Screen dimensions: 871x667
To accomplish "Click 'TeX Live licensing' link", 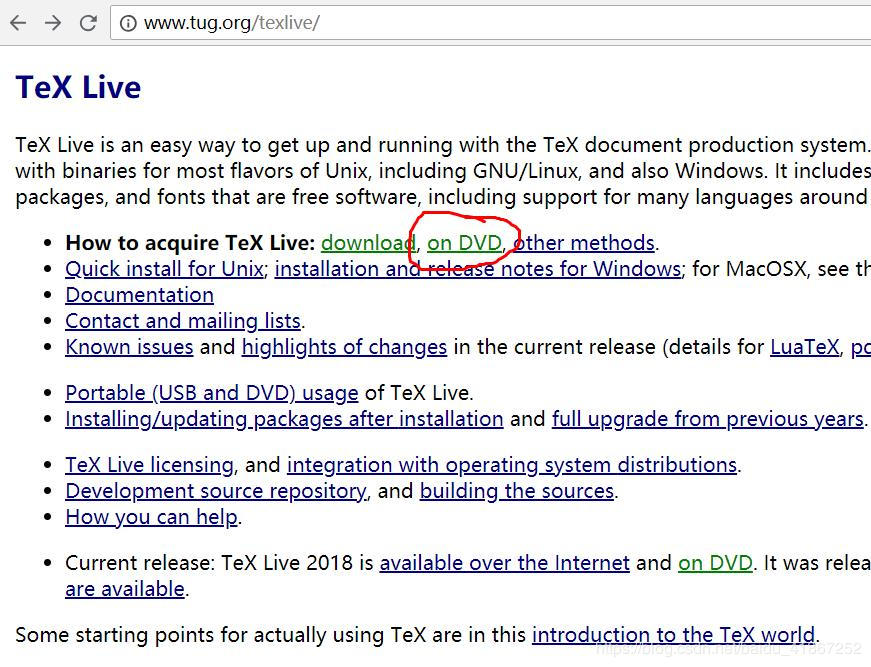I will [149, 465].
